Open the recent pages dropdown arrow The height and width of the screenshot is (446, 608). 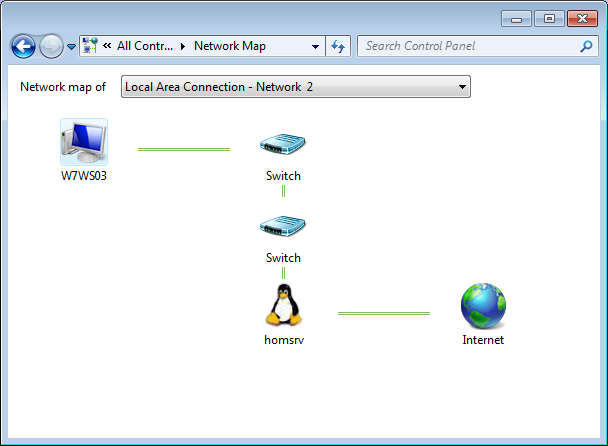click(x=71, y=47)
